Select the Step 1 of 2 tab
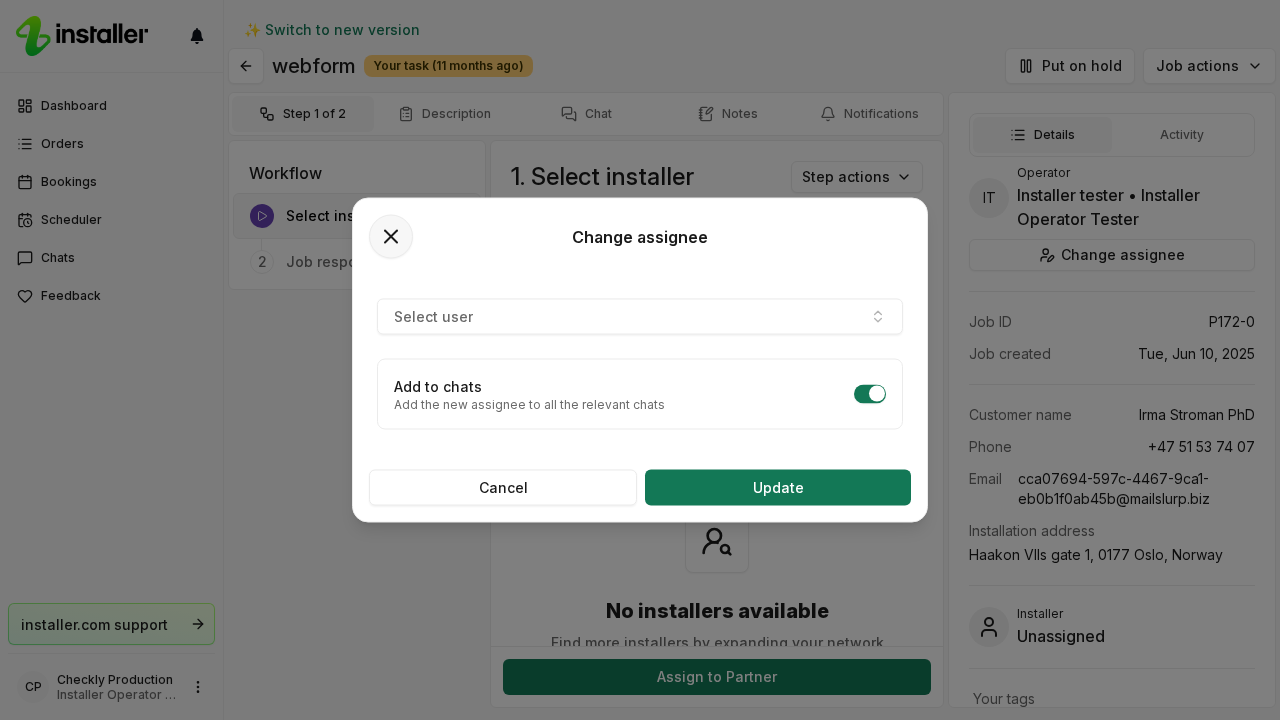 point(303,114)
